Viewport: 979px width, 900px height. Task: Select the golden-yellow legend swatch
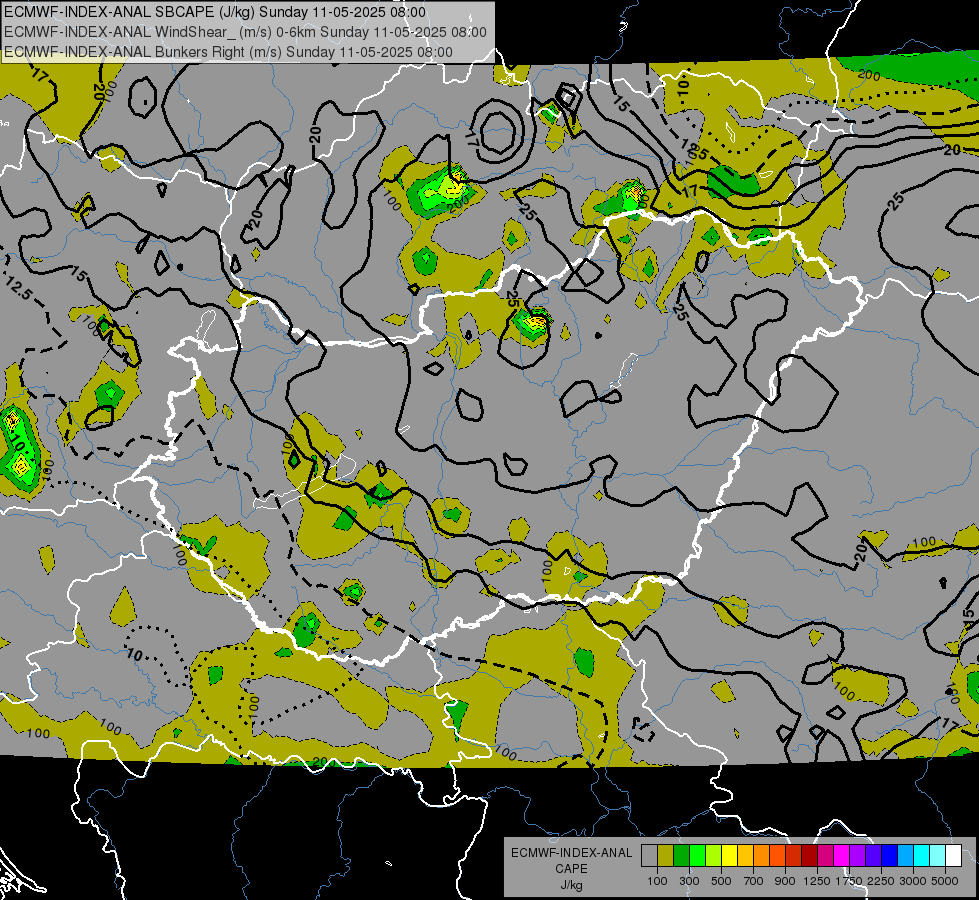[745, 856]
